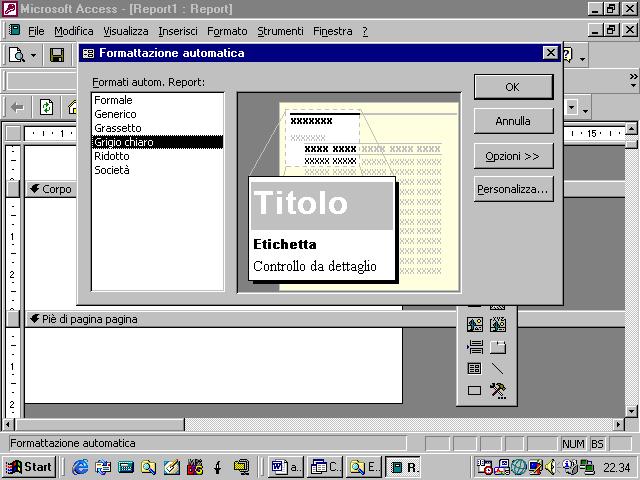Switch to the C. taskbar button
Image resolution: width=640 pixels, height=480 pixels.
point(324,467)
